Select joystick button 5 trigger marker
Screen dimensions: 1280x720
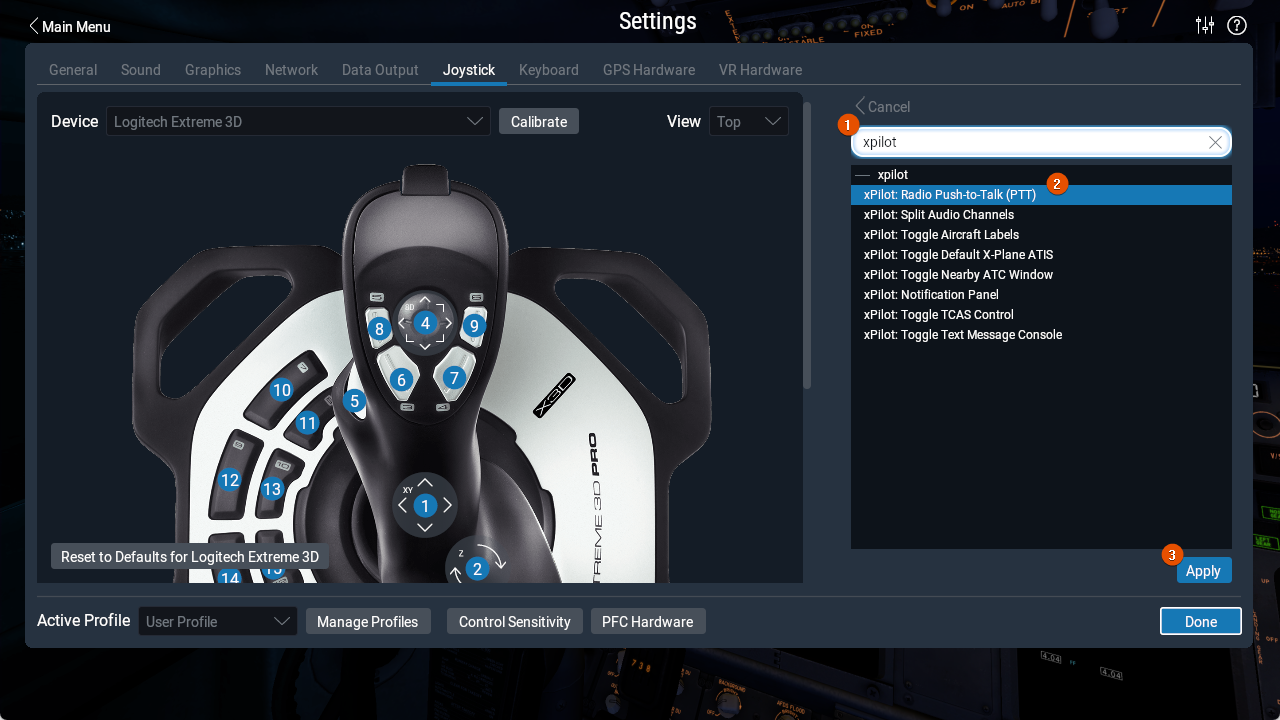pos(354,401)
